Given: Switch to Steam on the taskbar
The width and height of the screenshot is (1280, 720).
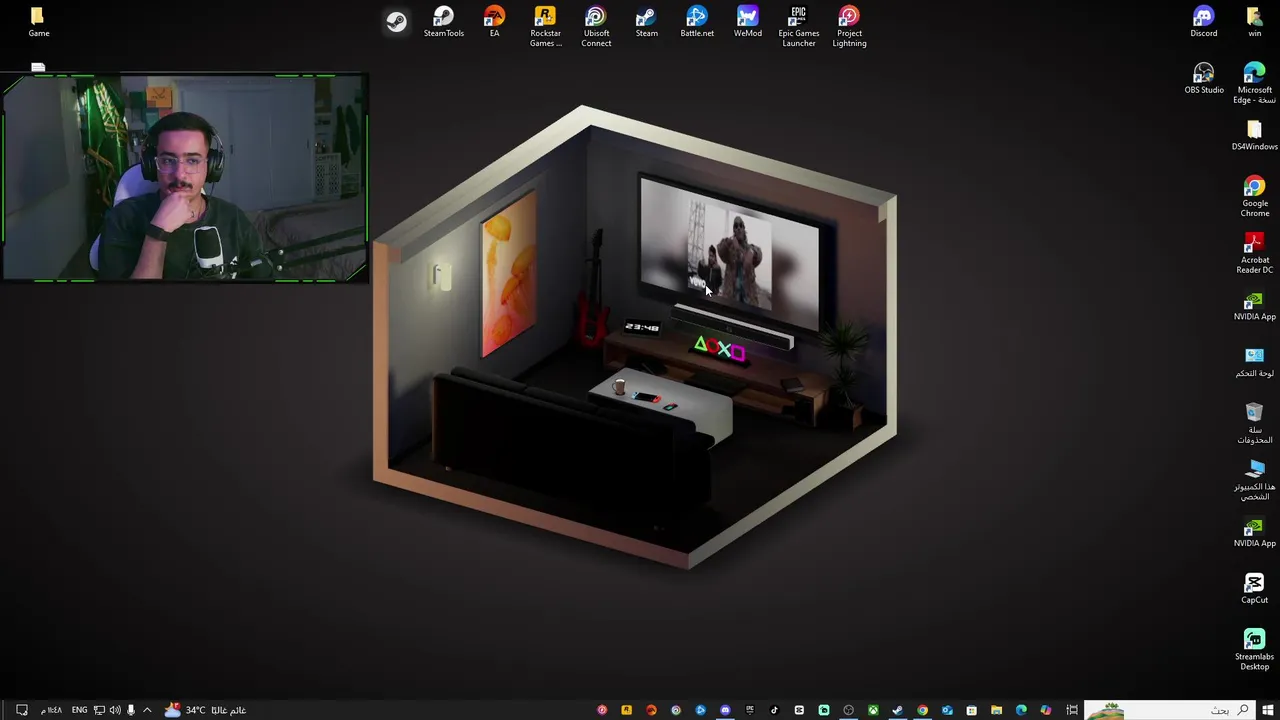Looking at the screenshot, I should 897,710.
